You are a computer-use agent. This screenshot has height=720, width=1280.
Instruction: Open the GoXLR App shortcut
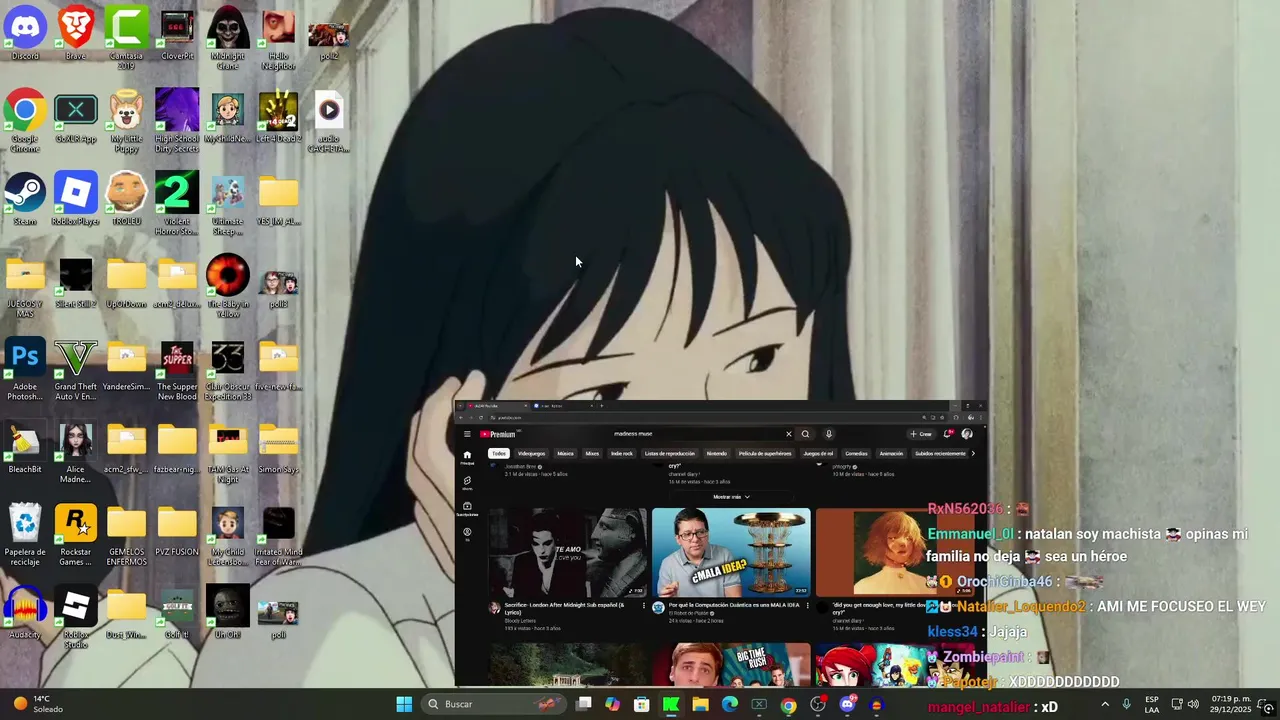pyautogui.click(x=76, y=118)
